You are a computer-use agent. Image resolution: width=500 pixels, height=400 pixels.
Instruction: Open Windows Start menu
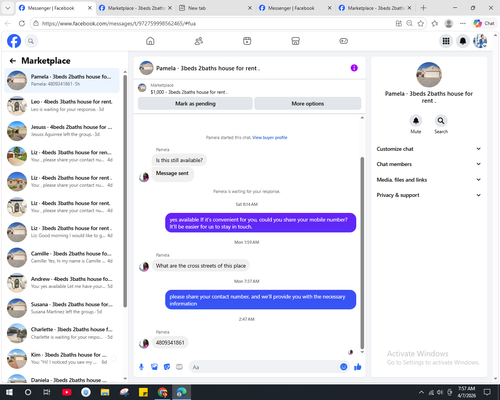click(x=9, y=392)
